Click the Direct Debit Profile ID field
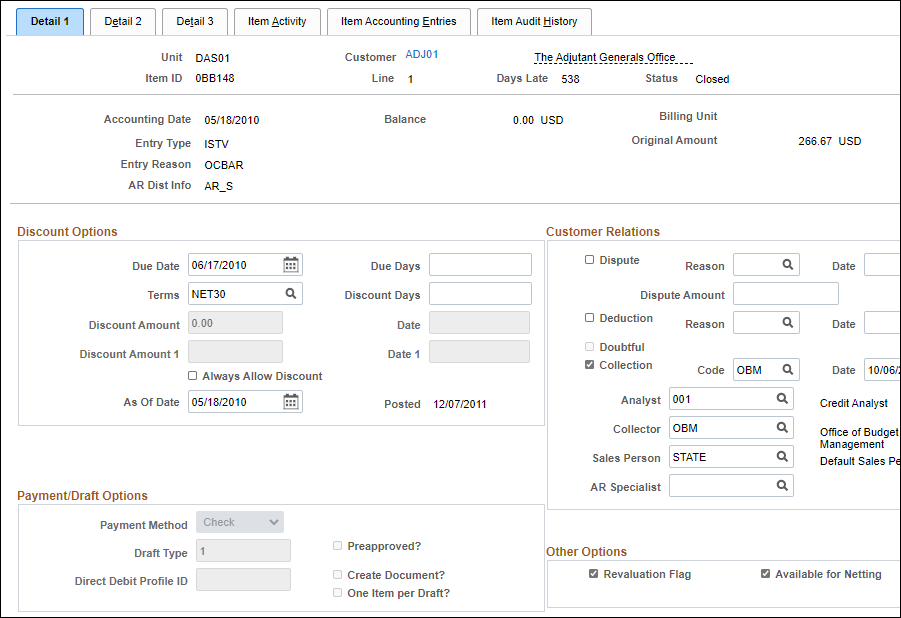 (x=244, y=579)
